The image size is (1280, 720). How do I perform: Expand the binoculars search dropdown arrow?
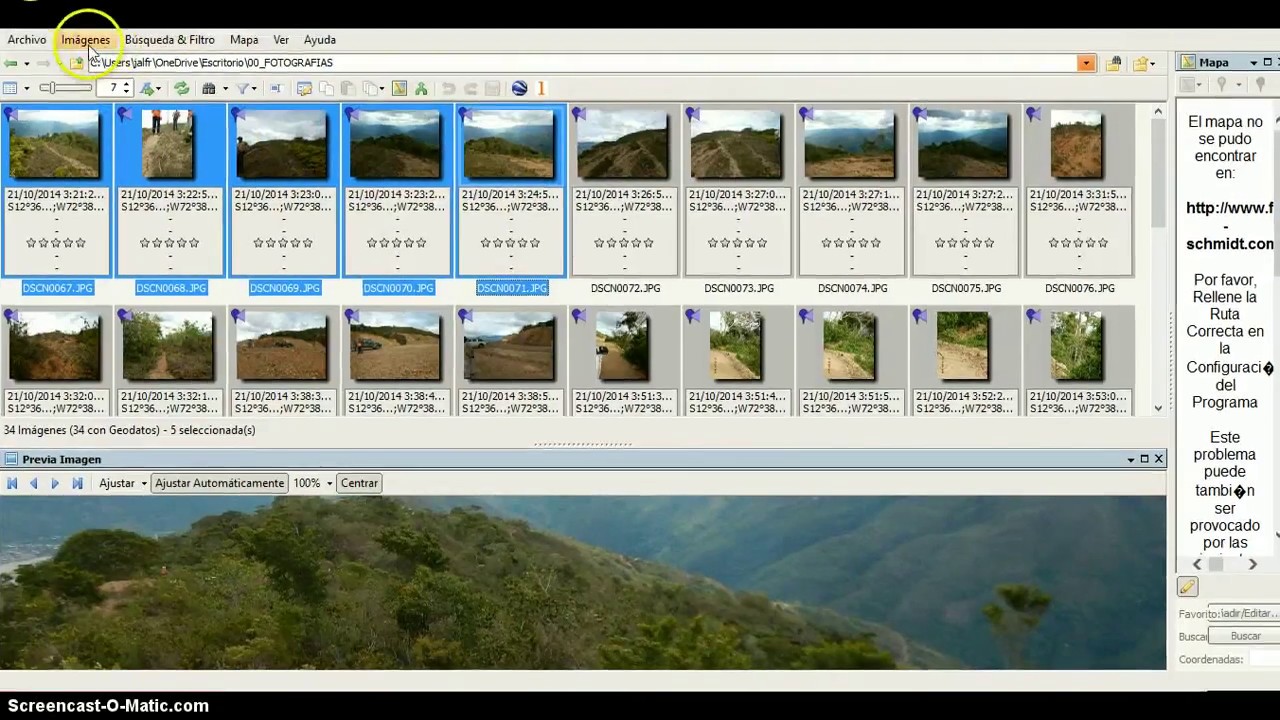tap(225, 88)
